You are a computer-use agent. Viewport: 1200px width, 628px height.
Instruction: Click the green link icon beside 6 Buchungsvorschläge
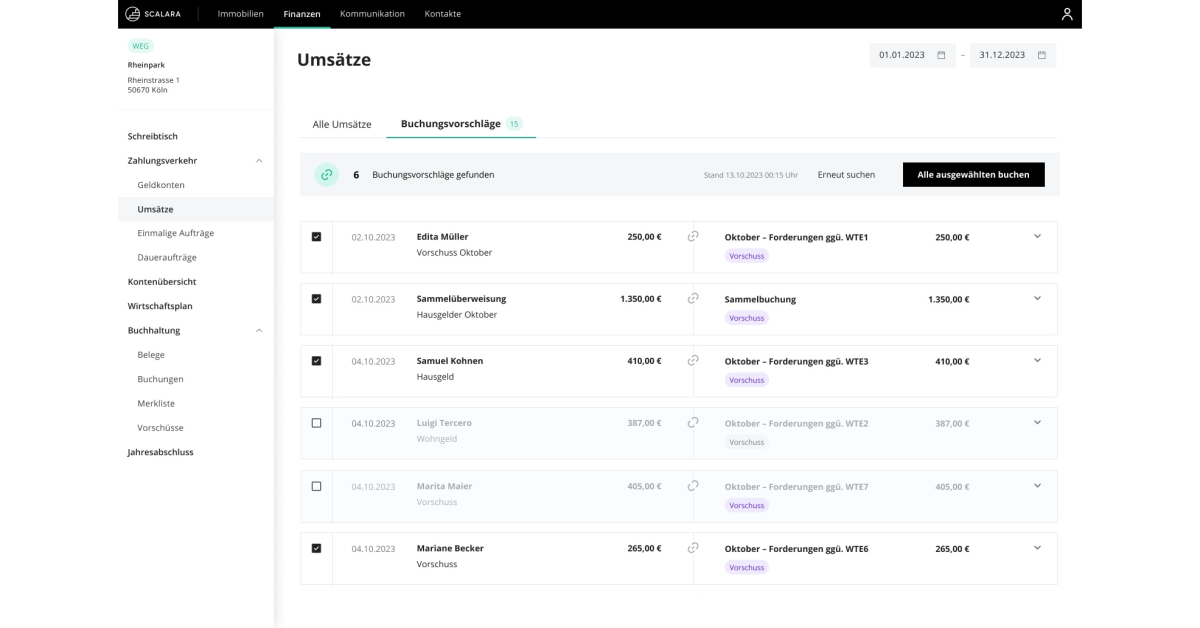(x=327, y=174)
